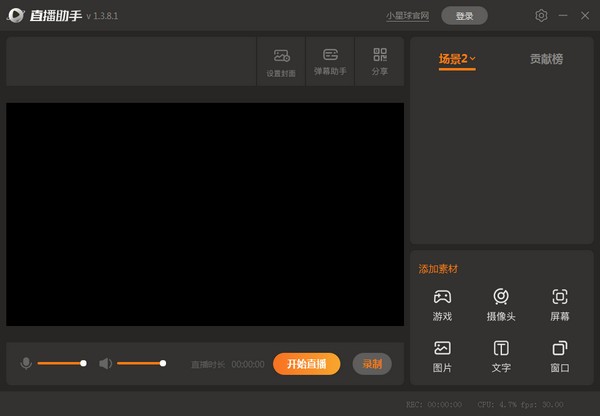Viewport: 600px width, 416px height.
Task: Mute the speaker volume icon
Action: coord(105,363)
